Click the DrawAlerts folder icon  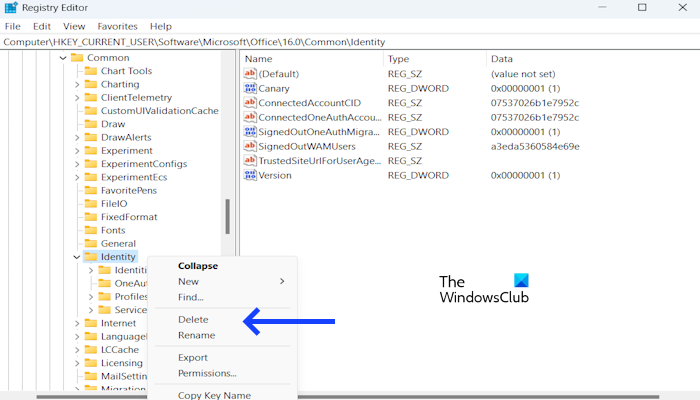coord(91,137)
